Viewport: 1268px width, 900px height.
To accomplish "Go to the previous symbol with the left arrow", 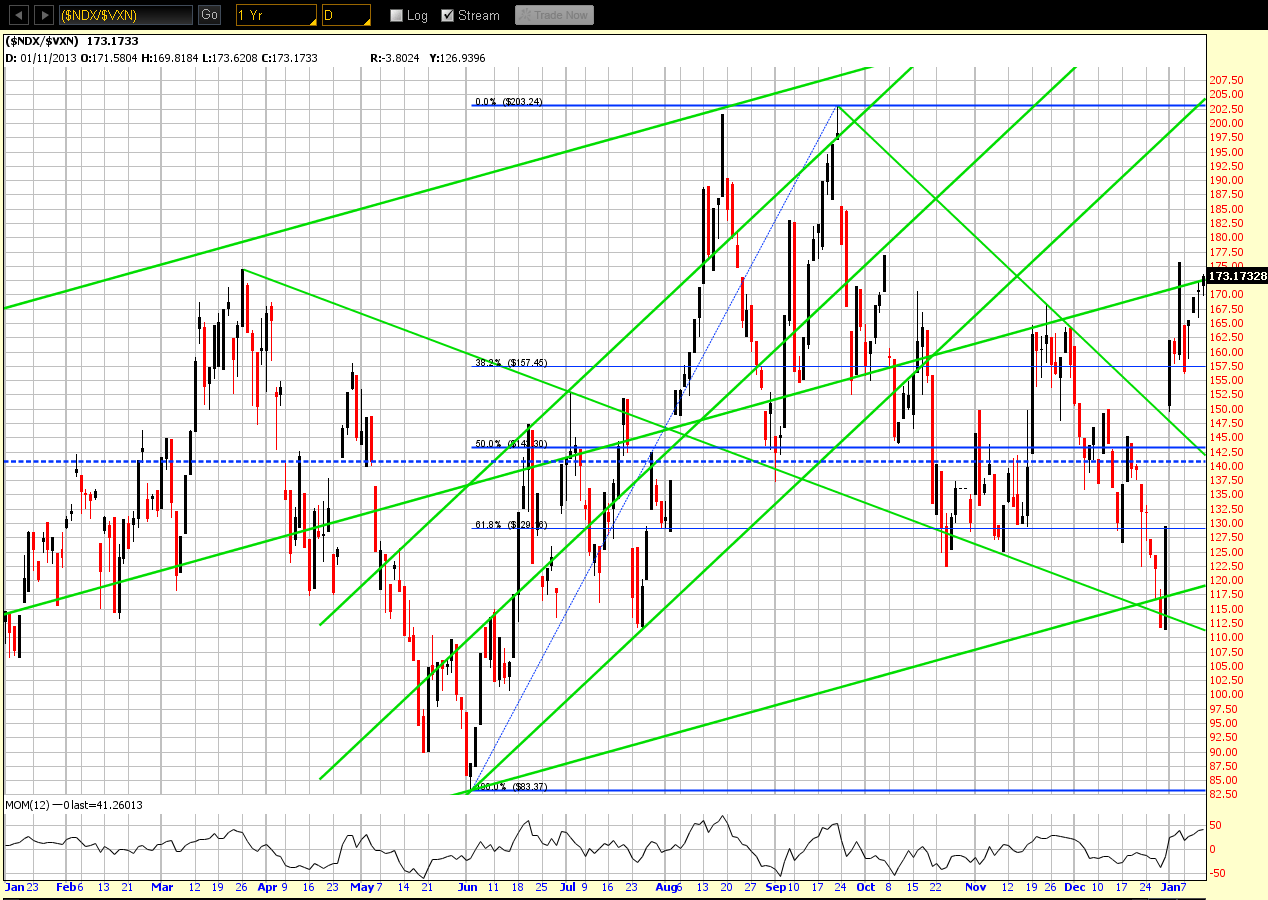I will (19, 15).
